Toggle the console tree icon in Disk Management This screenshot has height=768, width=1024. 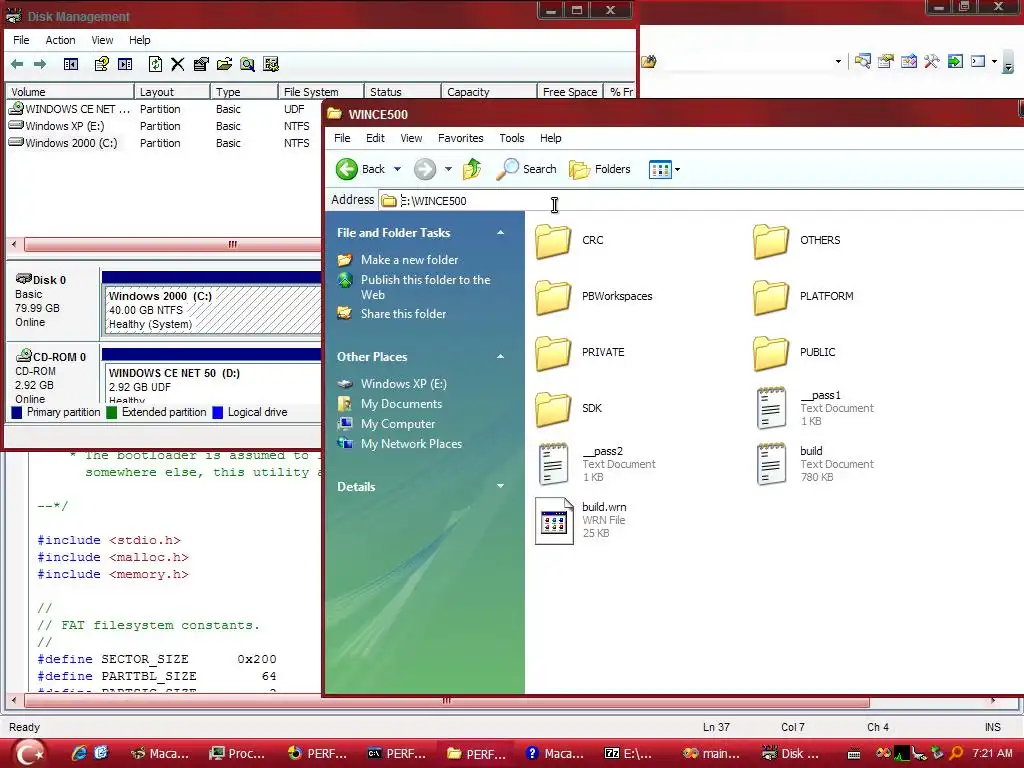(71, 64)
